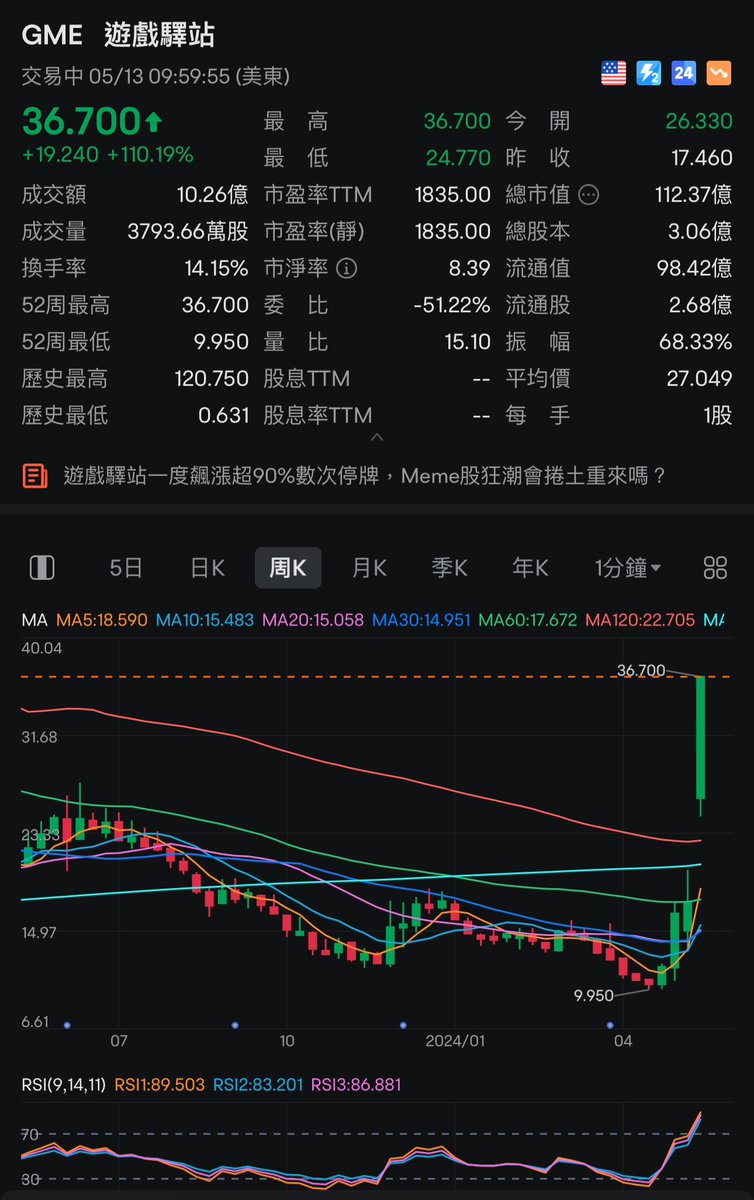Tap the 平均價 27.049 value

[x=700, y=378]
